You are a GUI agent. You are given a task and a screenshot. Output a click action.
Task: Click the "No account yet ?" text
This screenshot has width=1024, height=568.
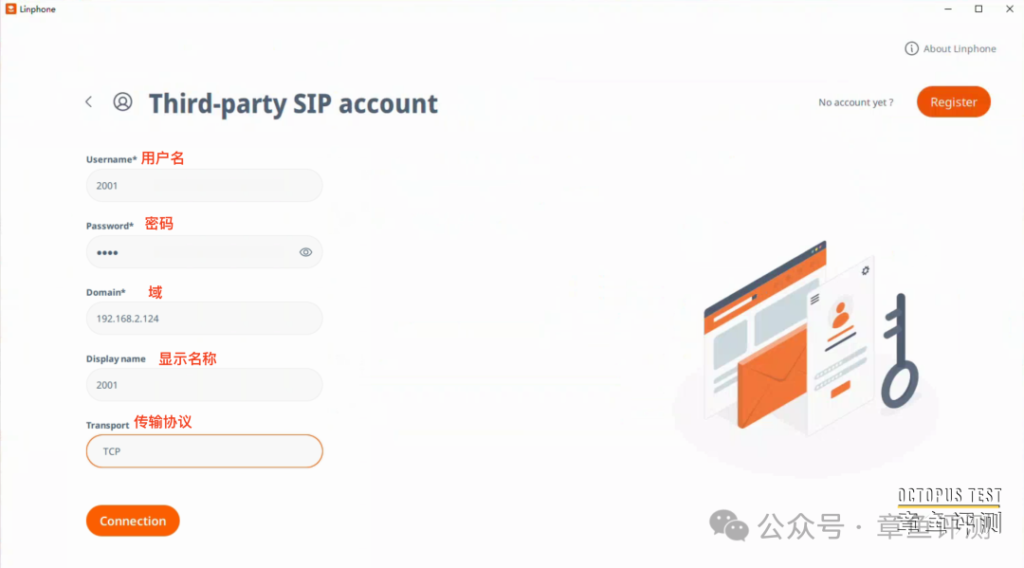[x=855, y=102]
